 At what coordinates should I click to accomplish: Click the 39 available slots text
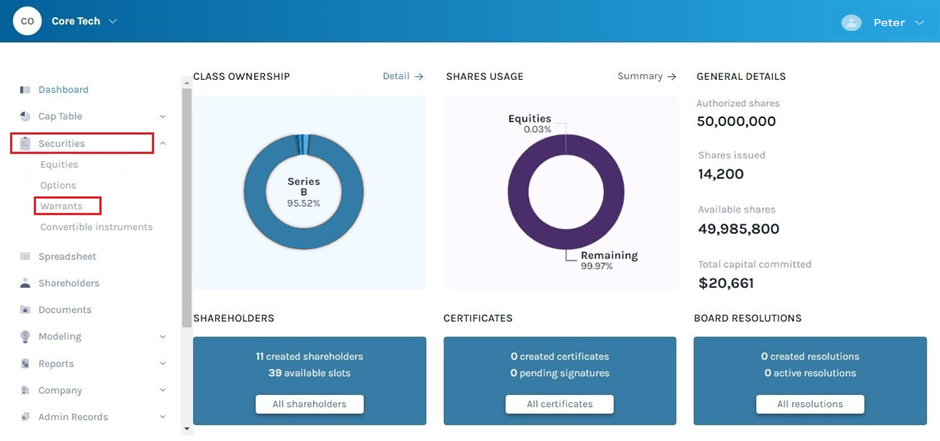[x=309, y=373]
